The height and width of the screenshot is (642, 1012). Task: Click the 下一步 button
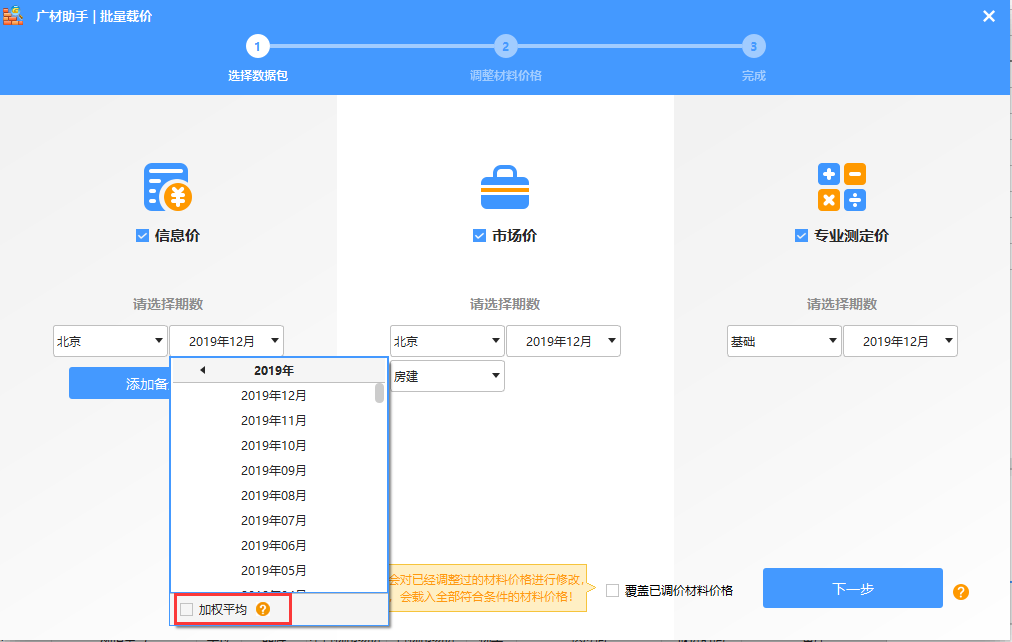tap(852, 588)
